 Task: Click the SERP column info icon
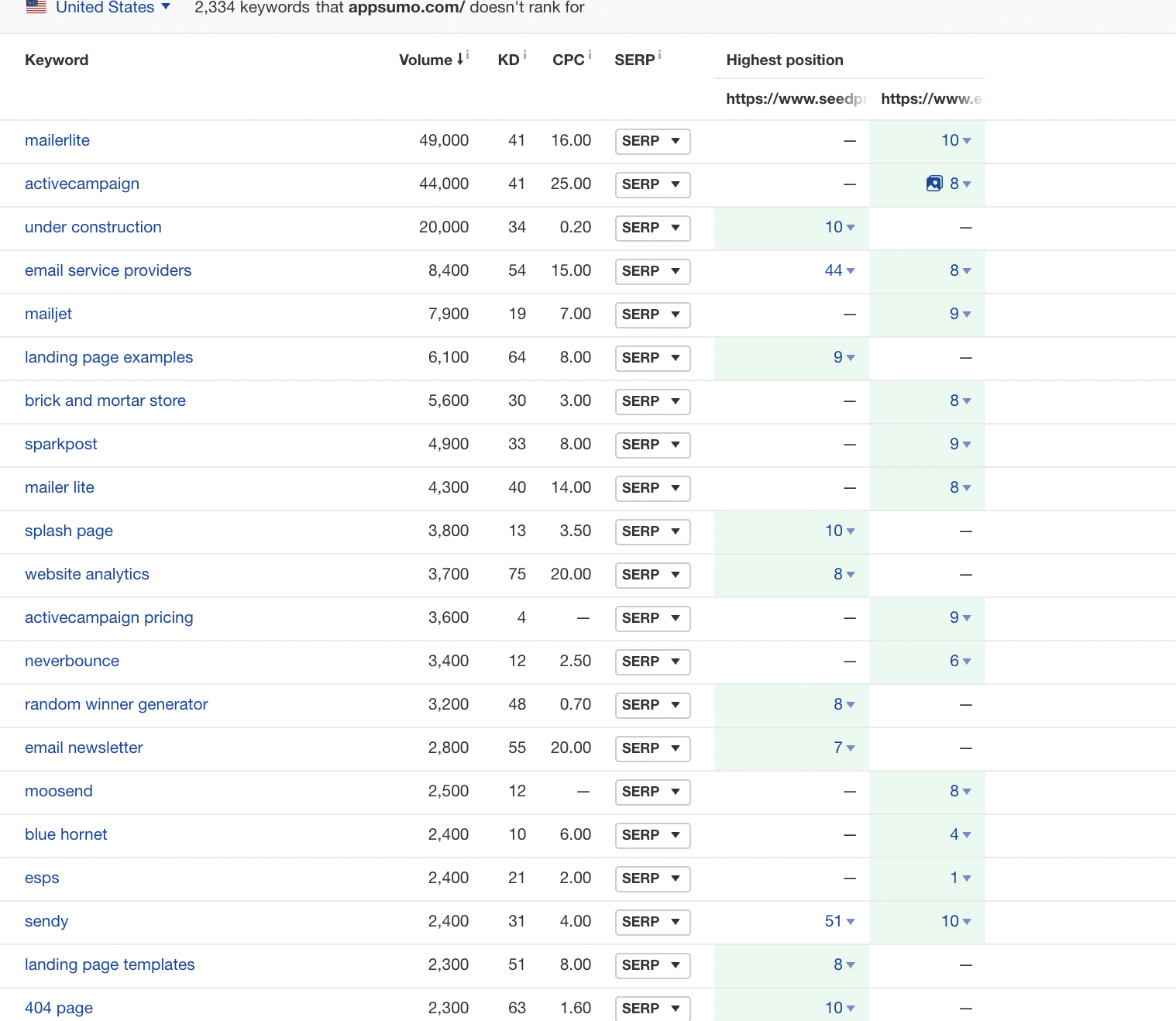tap(659, 54)
